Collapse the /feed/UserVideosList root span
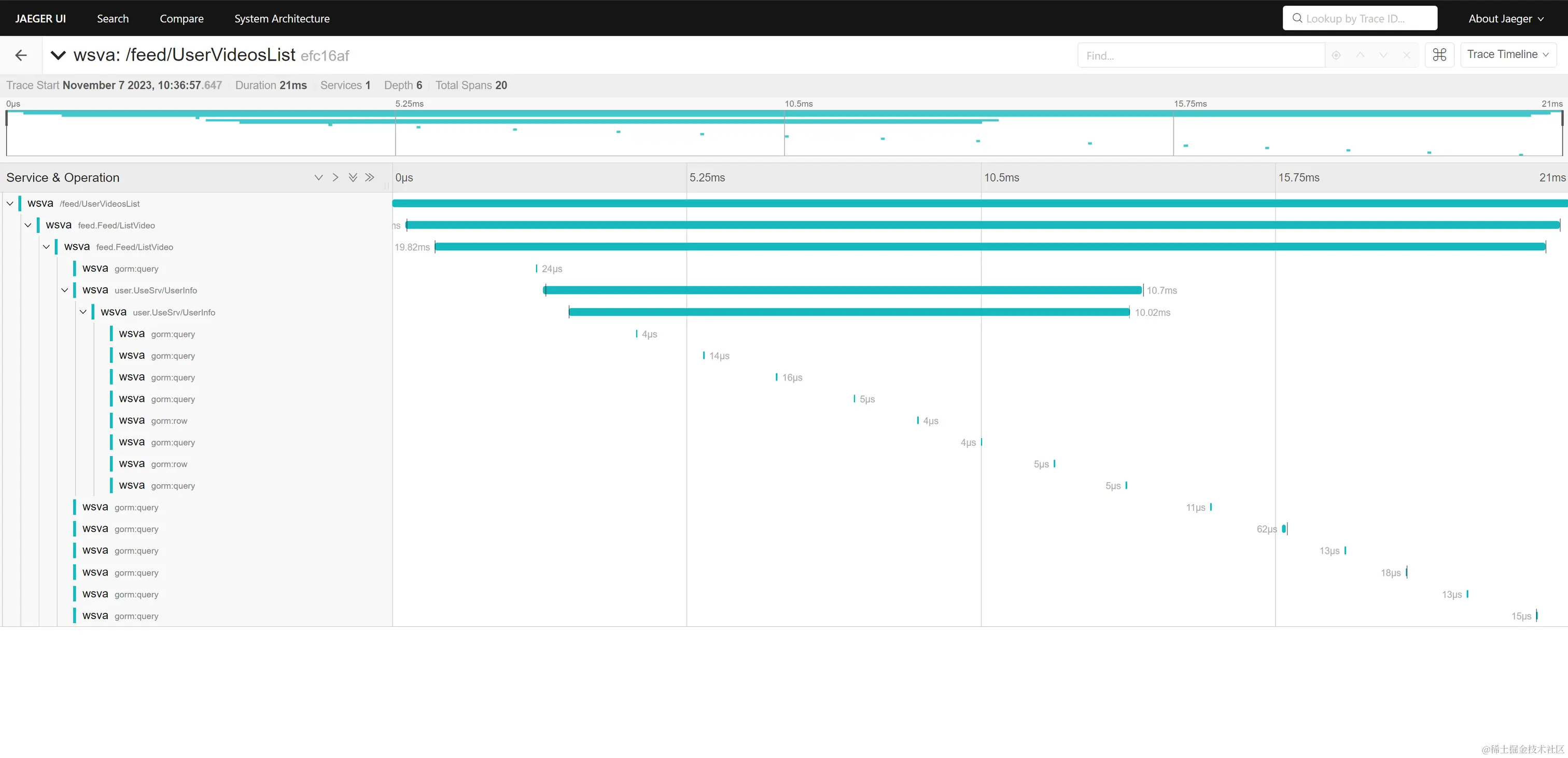Image resolution: width=1568 pixels, height=758 pixels. (x=10, y=203)
